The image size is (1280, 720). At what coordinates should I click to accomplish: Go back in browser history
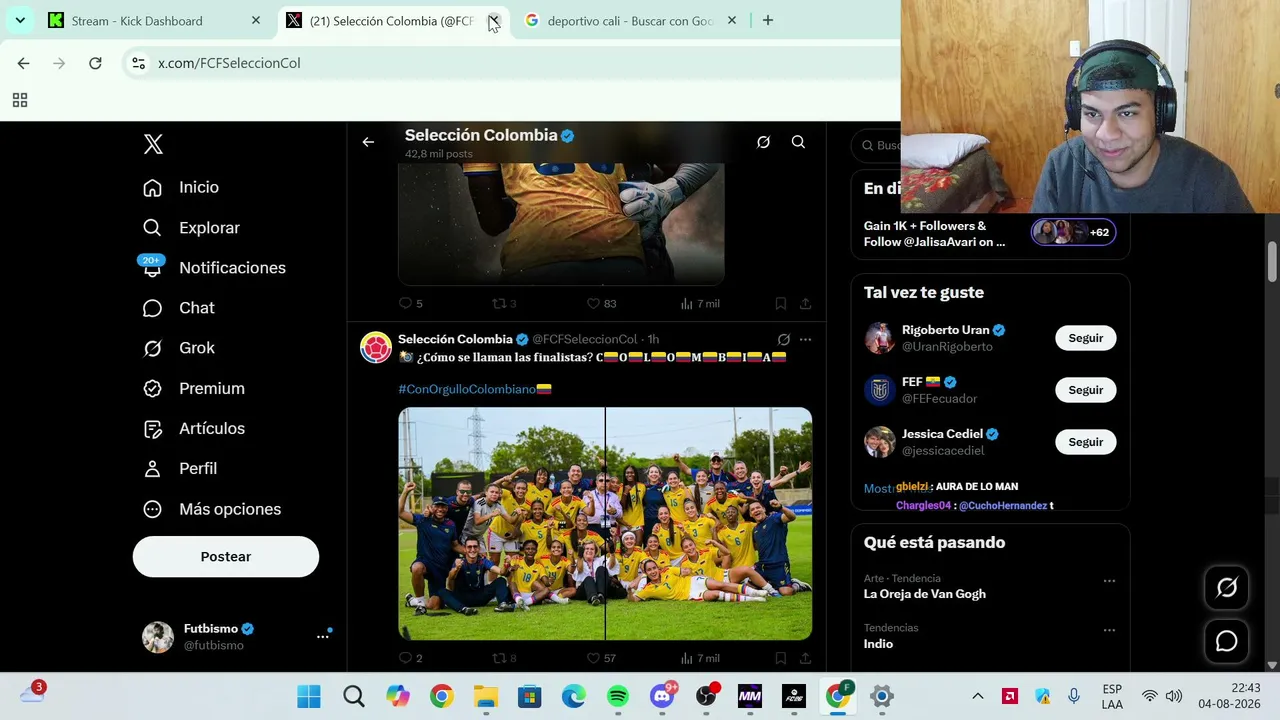pos(23,63)
